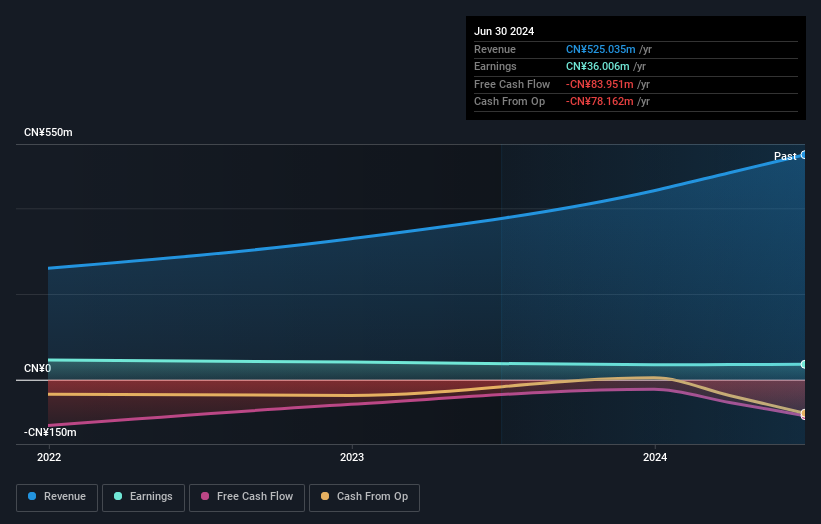This screenshot has height=524, width=821.
Task: Click the CN¥36.006m earnings value
Action: [x=597, y=66]
